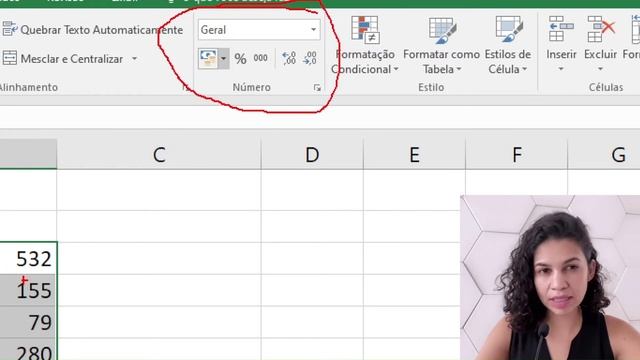
Task: Click the number format dropdown arrow
Action: point(313,30)
